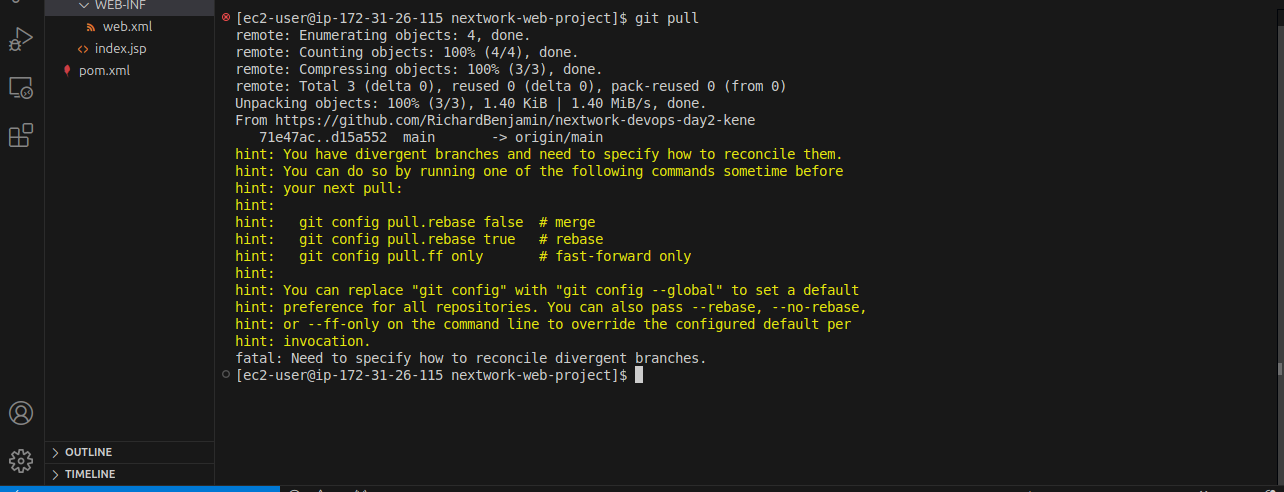Open the Run and Debug view
This screenshot has height=492, width=1284.
(21, 40)
